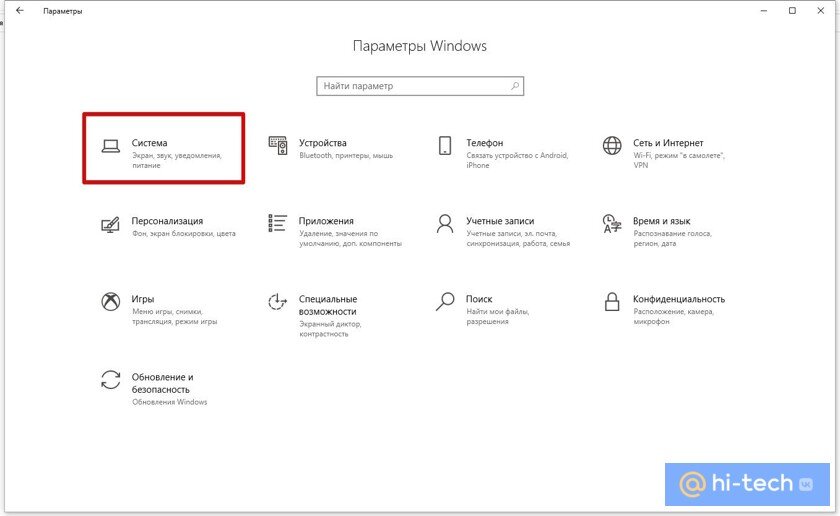840x516 pixels.
Task: Open the Телефон settings label
Action: pos(485,143)
